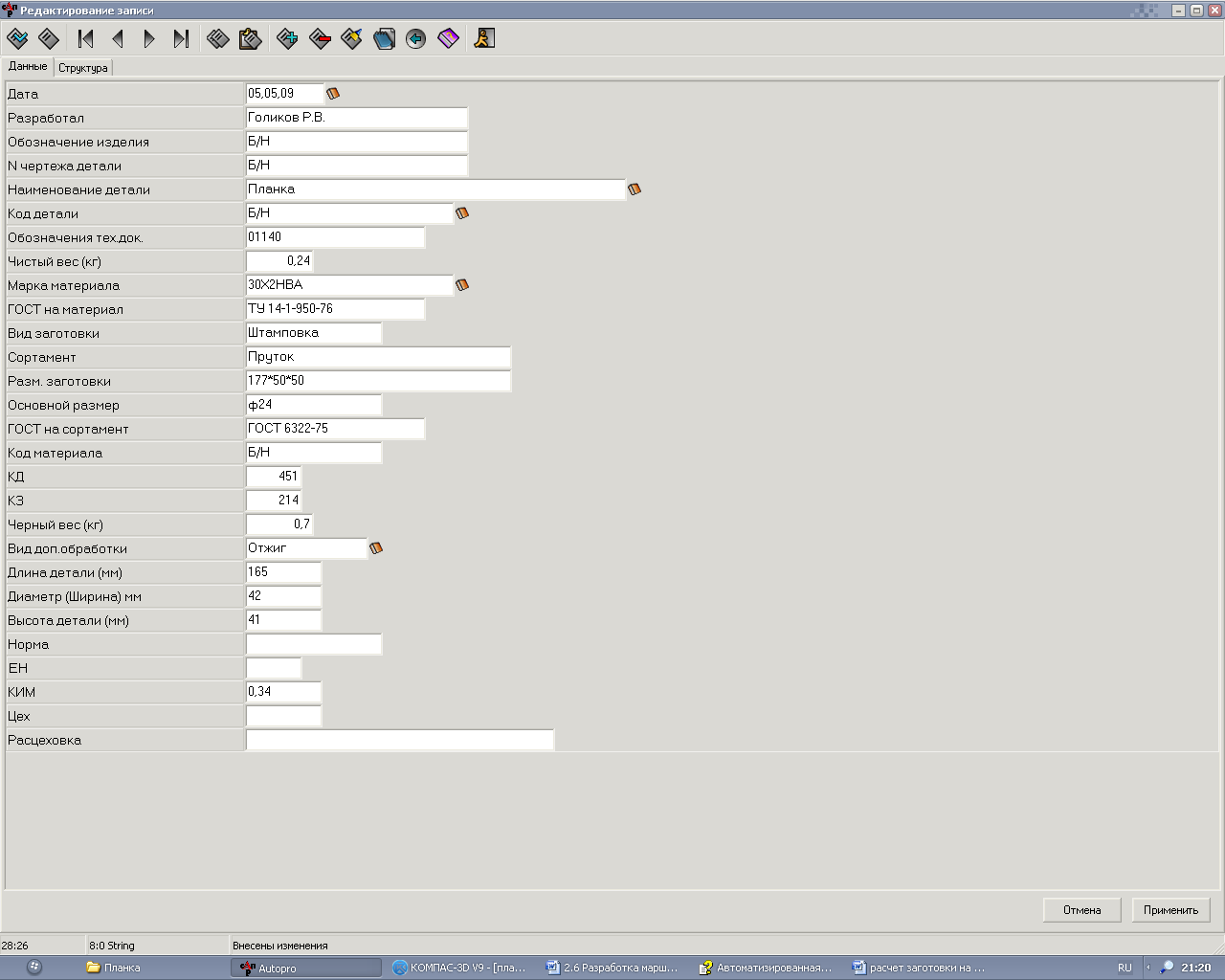Click the save record checkmark toolbar icon
Image resolution: width=1225 pixels, height=980 pixels.
(17, 38)
